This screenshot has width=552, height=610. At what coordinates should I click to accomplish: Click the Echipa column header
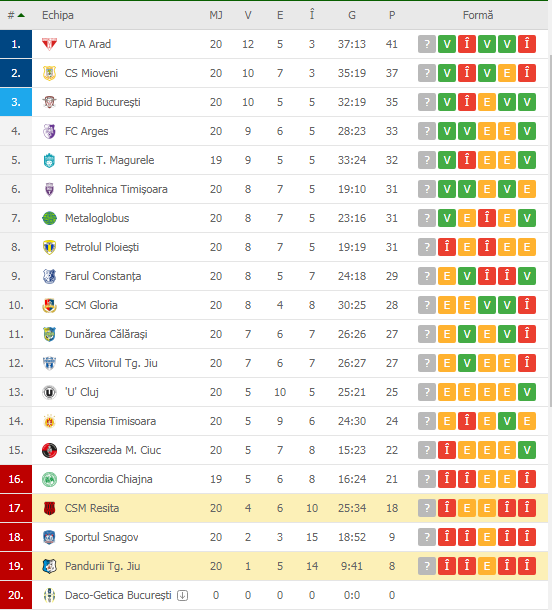point(58,15)
